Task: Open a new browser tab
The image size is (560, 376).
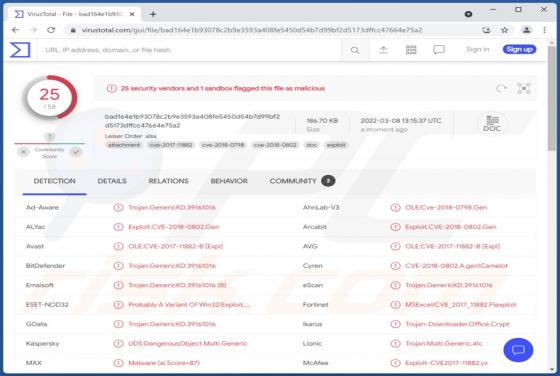Action: [x=153, y=14]
